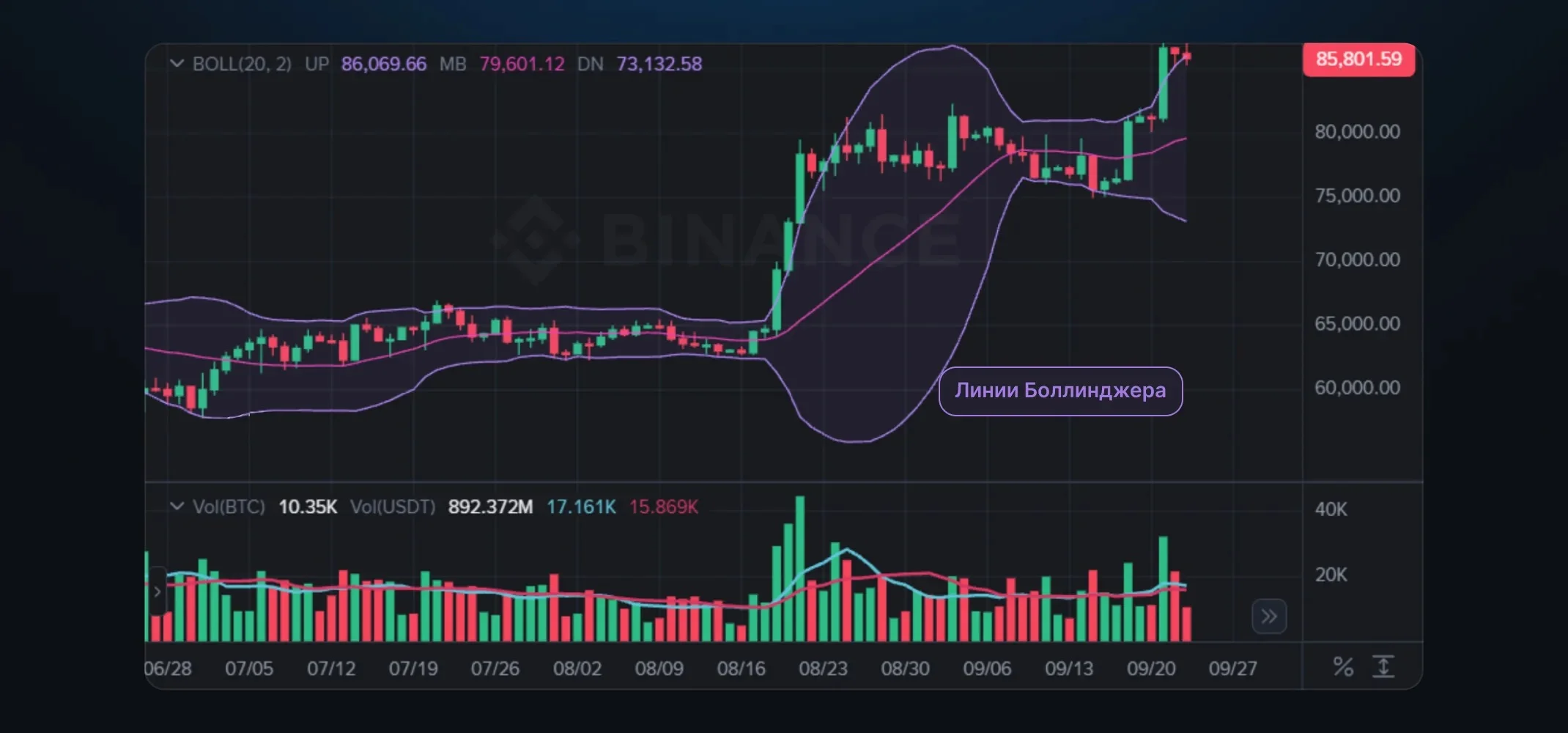Jump to latest bar with double-arrow button
Image resolution: width=1568 pixels, height=733 pixels.
1269,616
